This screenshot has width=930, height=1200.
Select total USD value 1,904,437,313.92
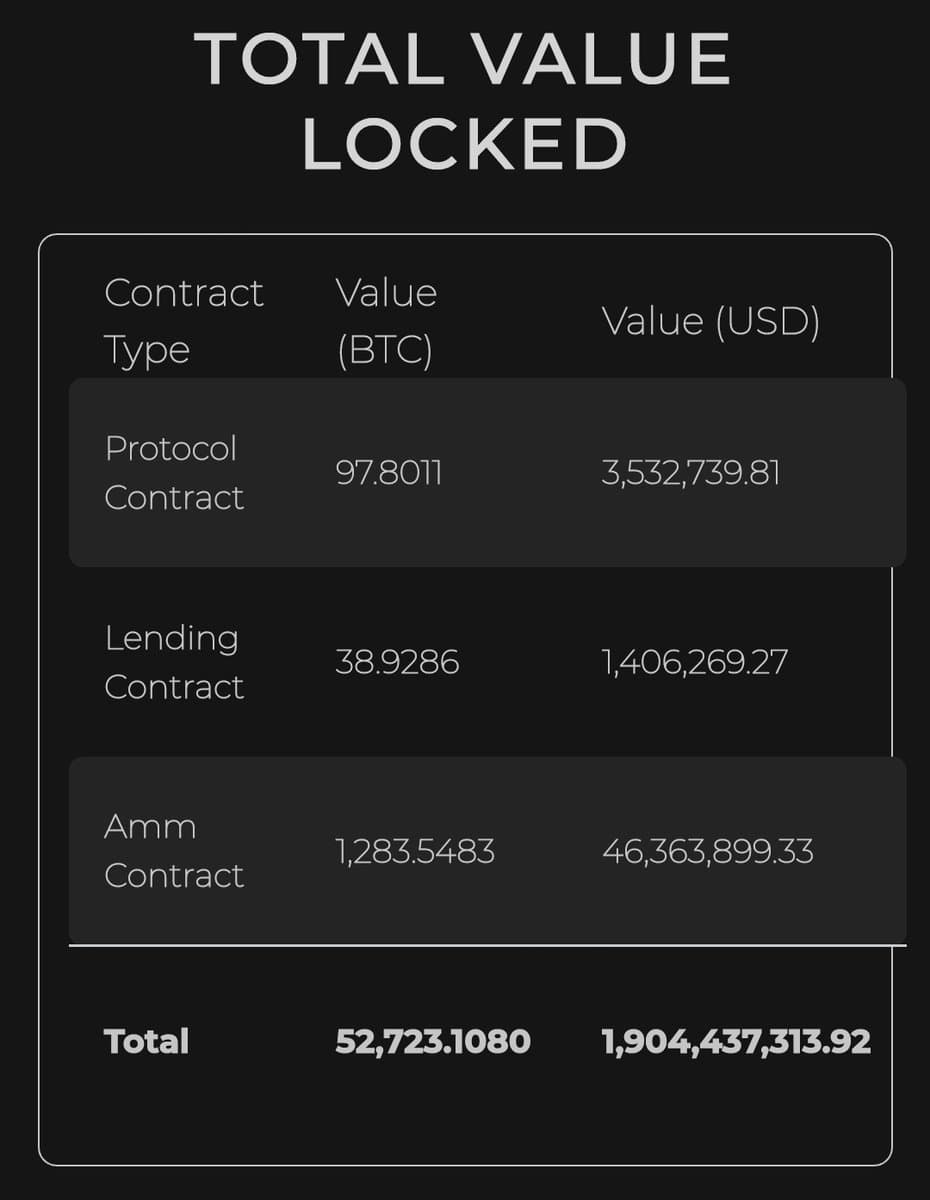(x=736, y=1042)
